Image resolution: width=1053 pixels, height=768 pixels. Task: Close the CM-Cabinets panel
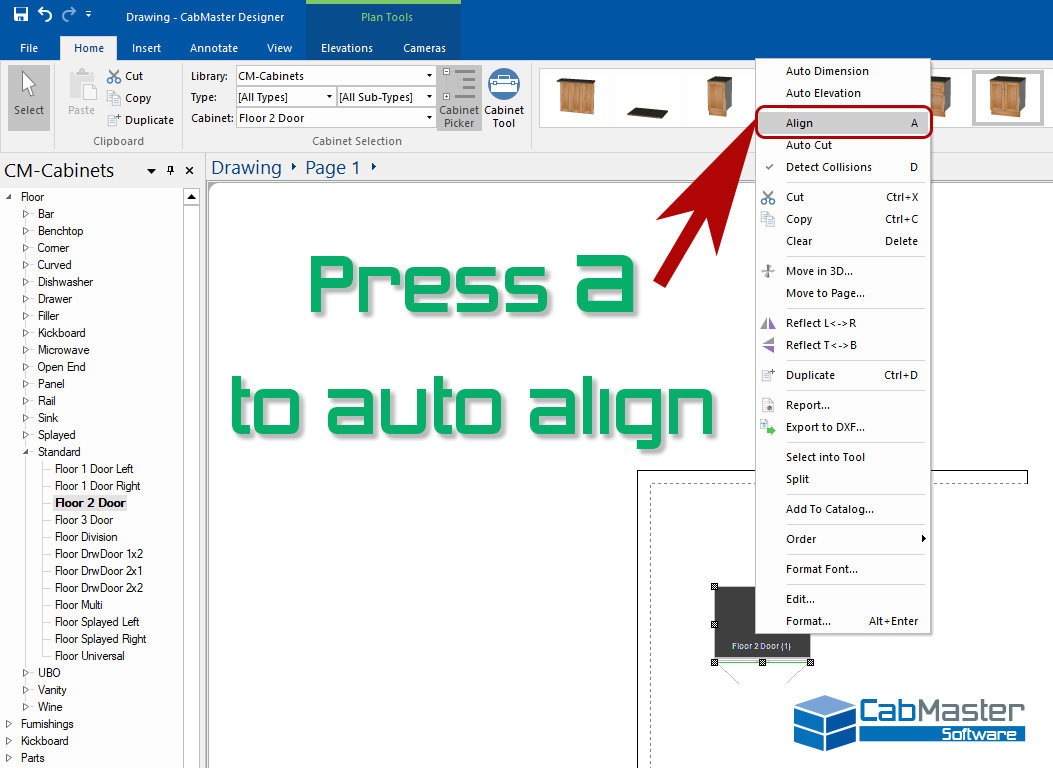(x=189, y=171)
